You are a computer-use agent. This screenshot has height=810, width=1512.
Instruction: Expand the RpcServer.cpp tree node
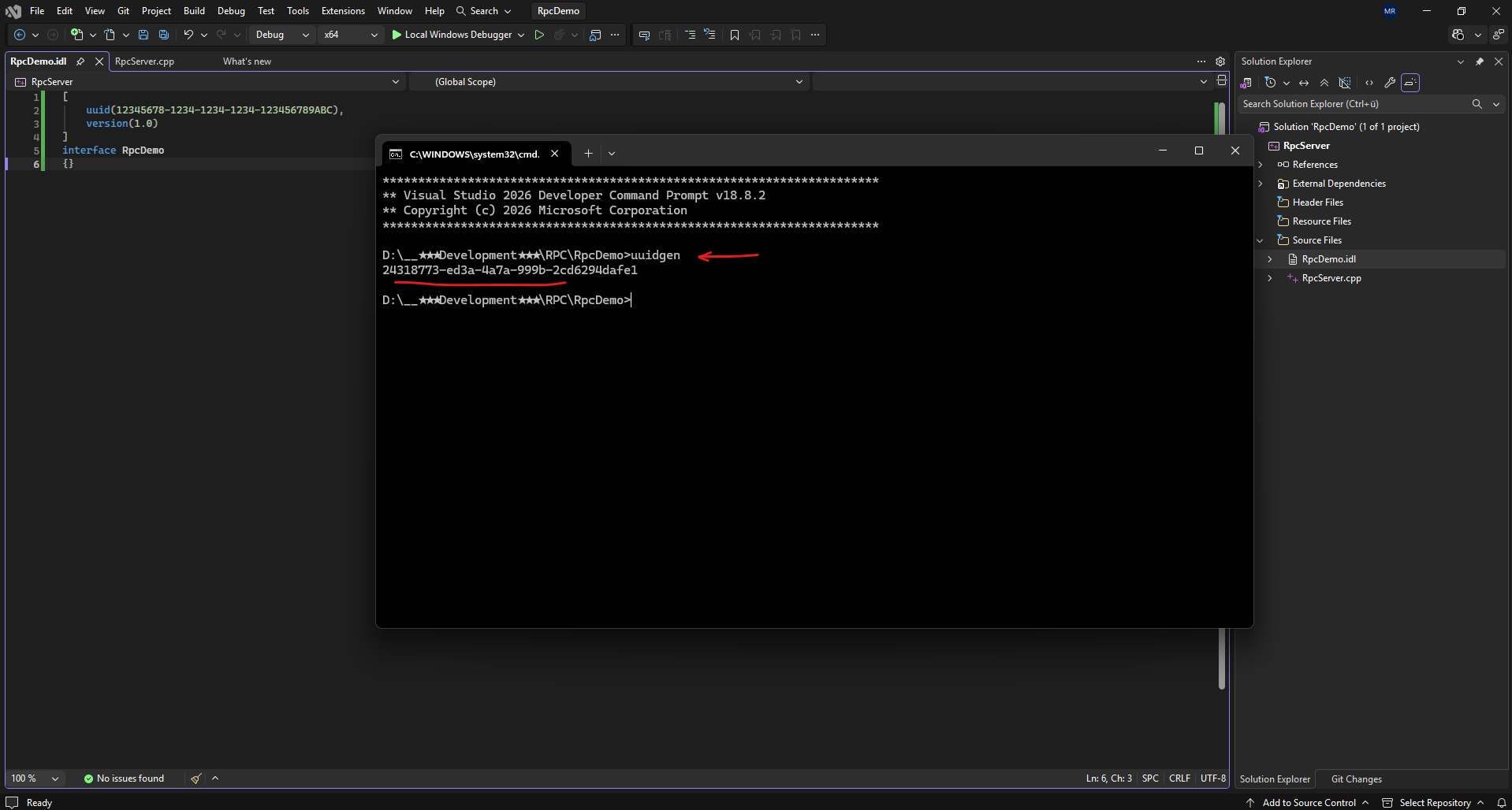pyautogui.click(x=1270, y=278)
